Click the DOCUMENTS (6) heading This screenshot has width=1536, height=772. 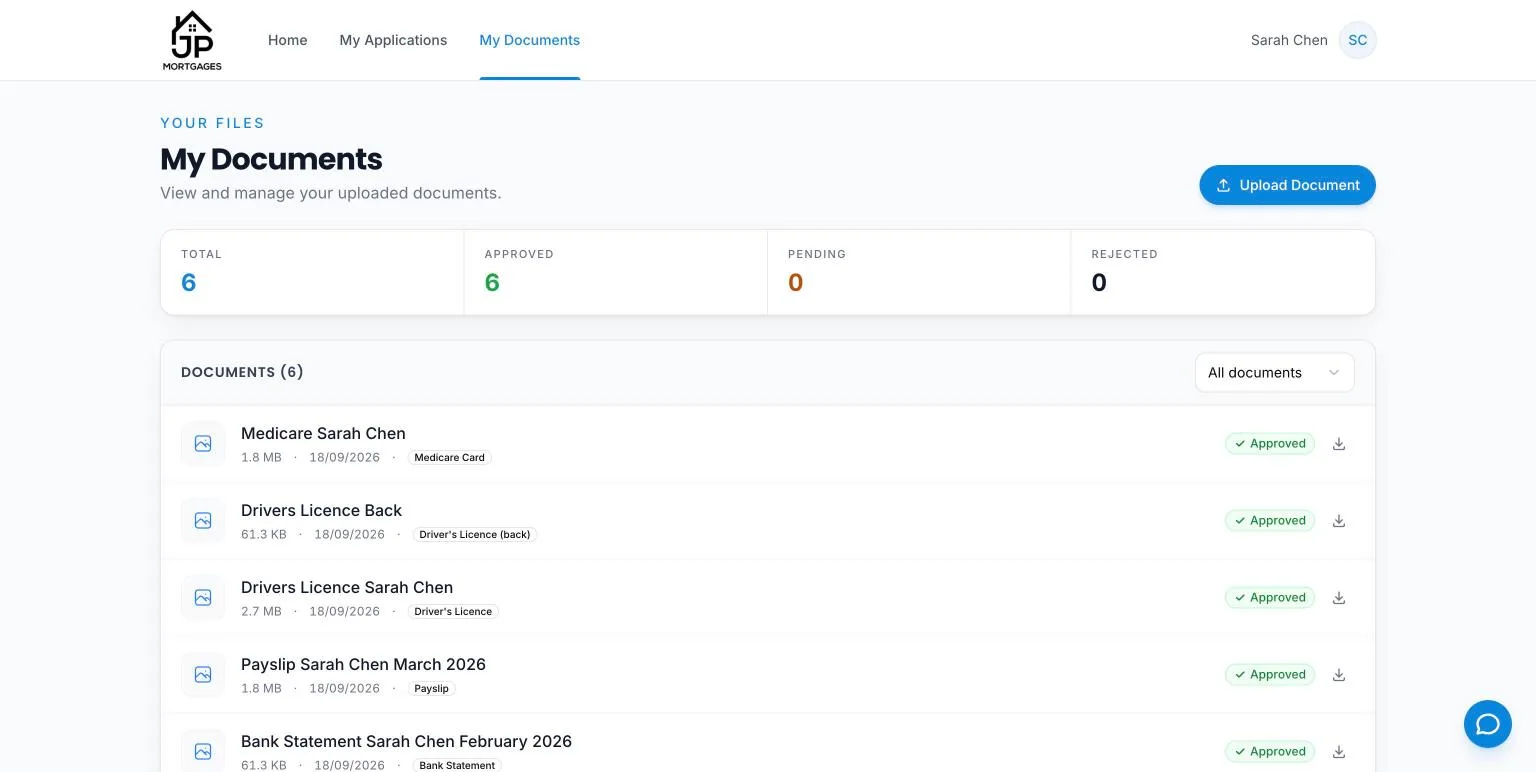click(242, 372)
